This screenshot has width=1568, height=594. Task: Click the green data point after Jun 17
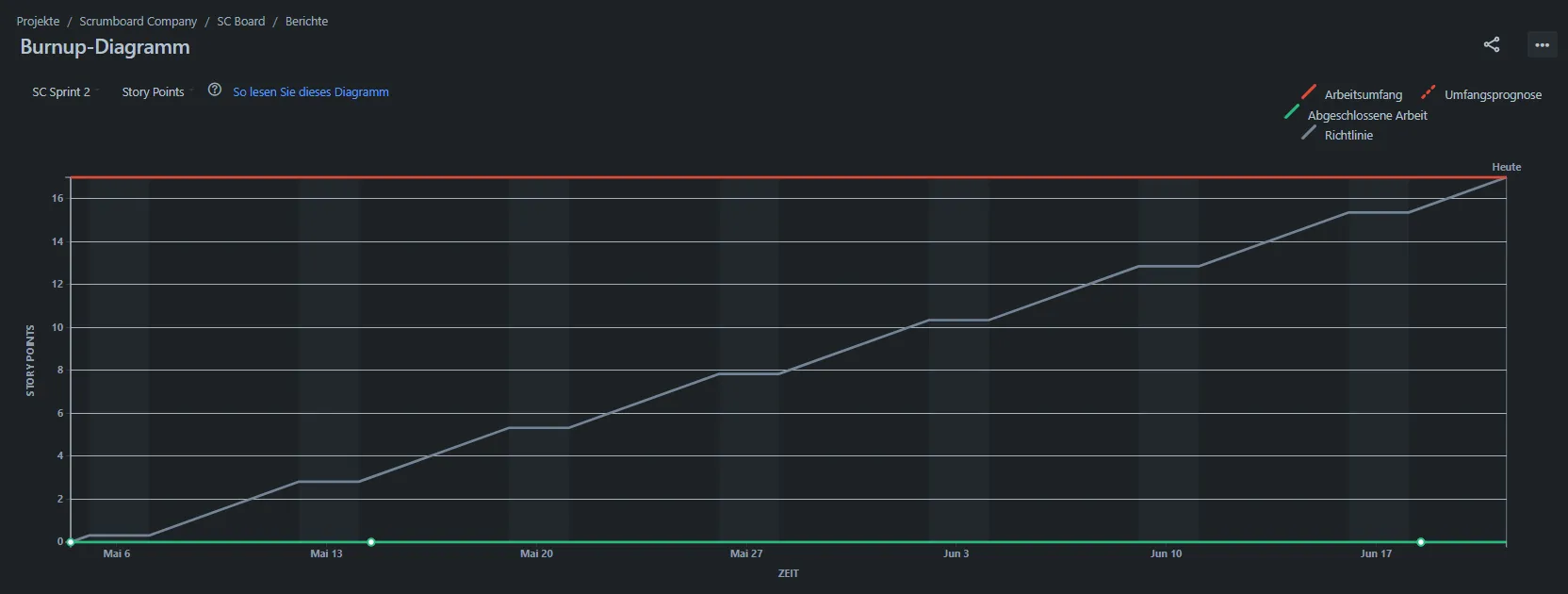coord(1421,542)
